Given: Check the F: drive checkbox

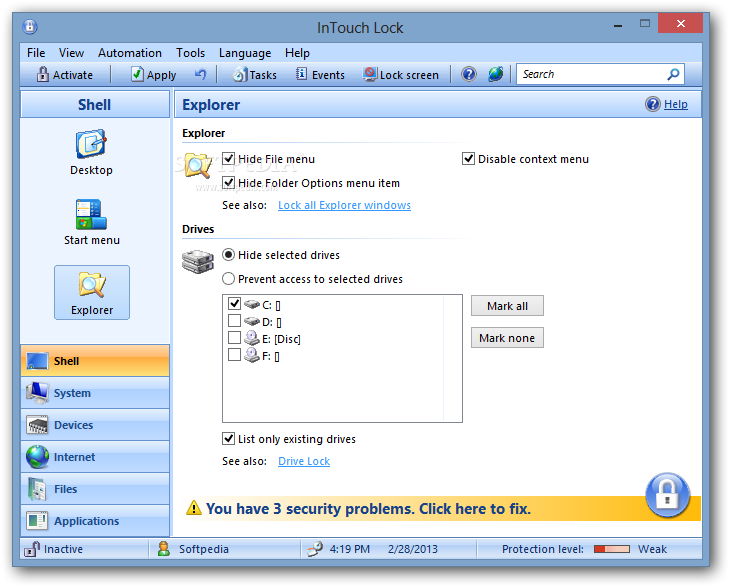Looking at the screenshot, I should (x=234, y=355).
